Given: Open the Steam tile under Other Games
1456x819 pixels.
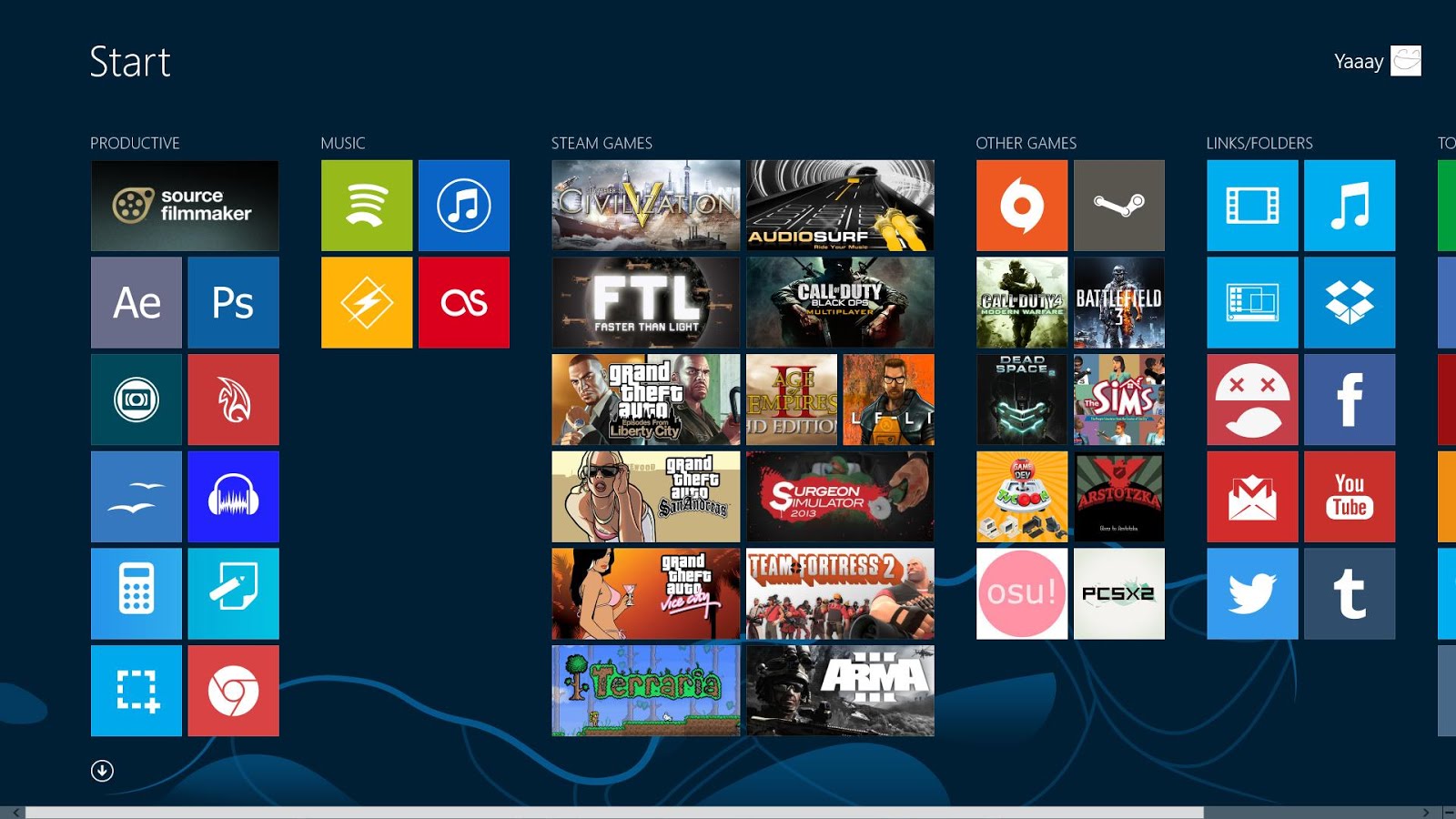Looking at the screenshot, I should pos(1119,205).
